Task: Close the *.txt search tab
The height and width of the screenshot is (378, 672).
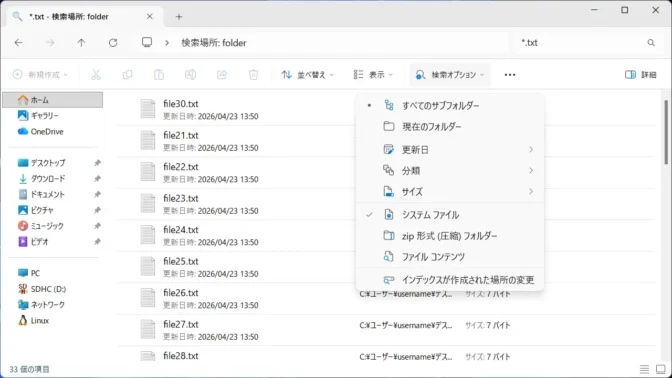Action: pos(150,16)
